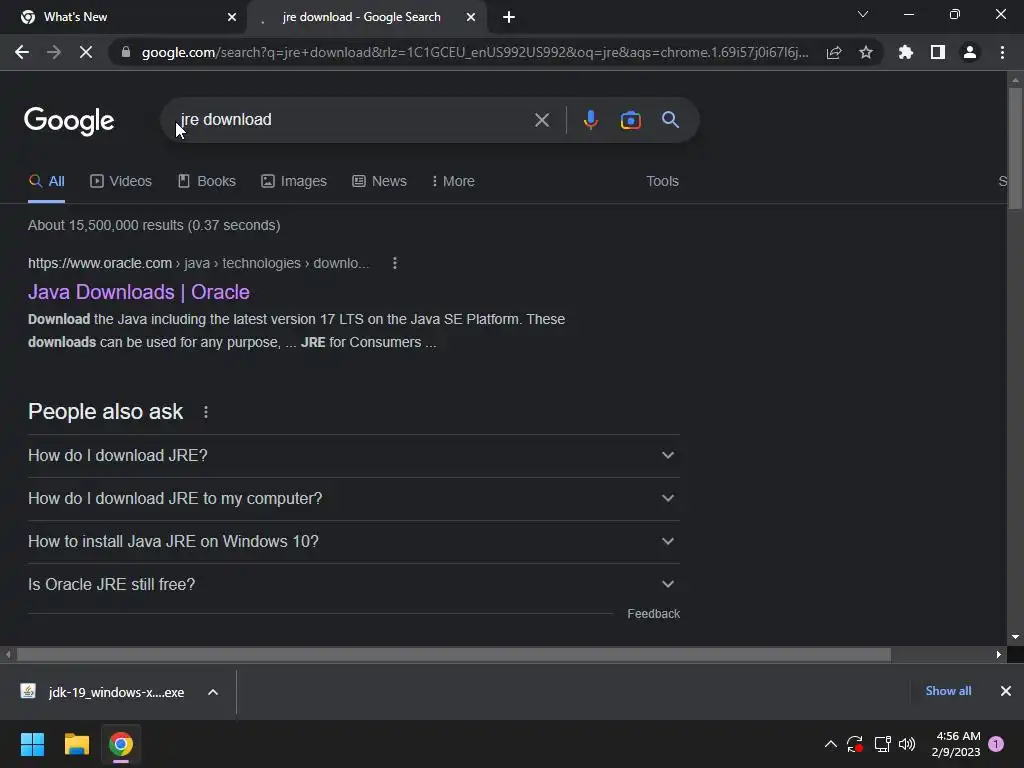Submit search with magnifier icon
Viewport: 1024px width, 768px height.
[670, 120]
